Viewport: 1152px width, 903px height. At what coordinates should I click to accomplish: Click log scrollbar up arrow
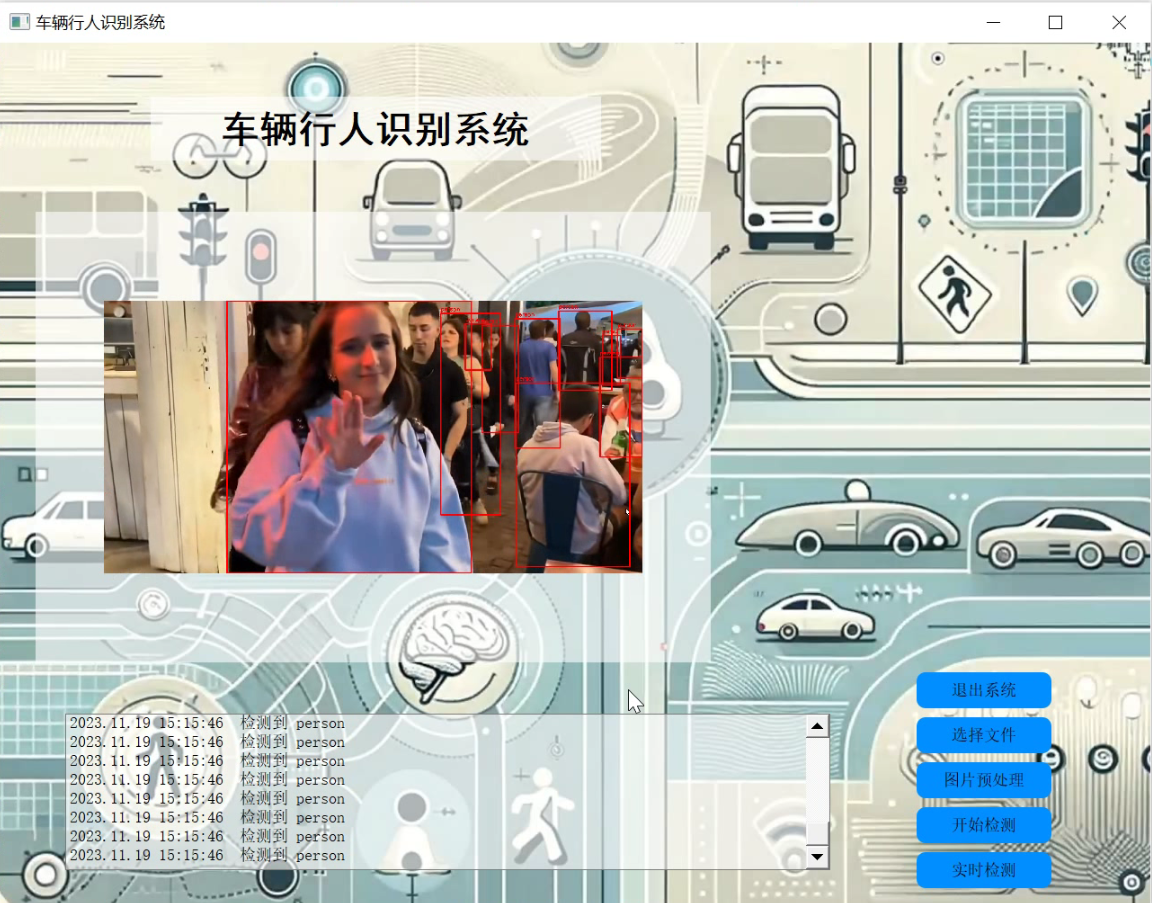(x=816, y=726)
